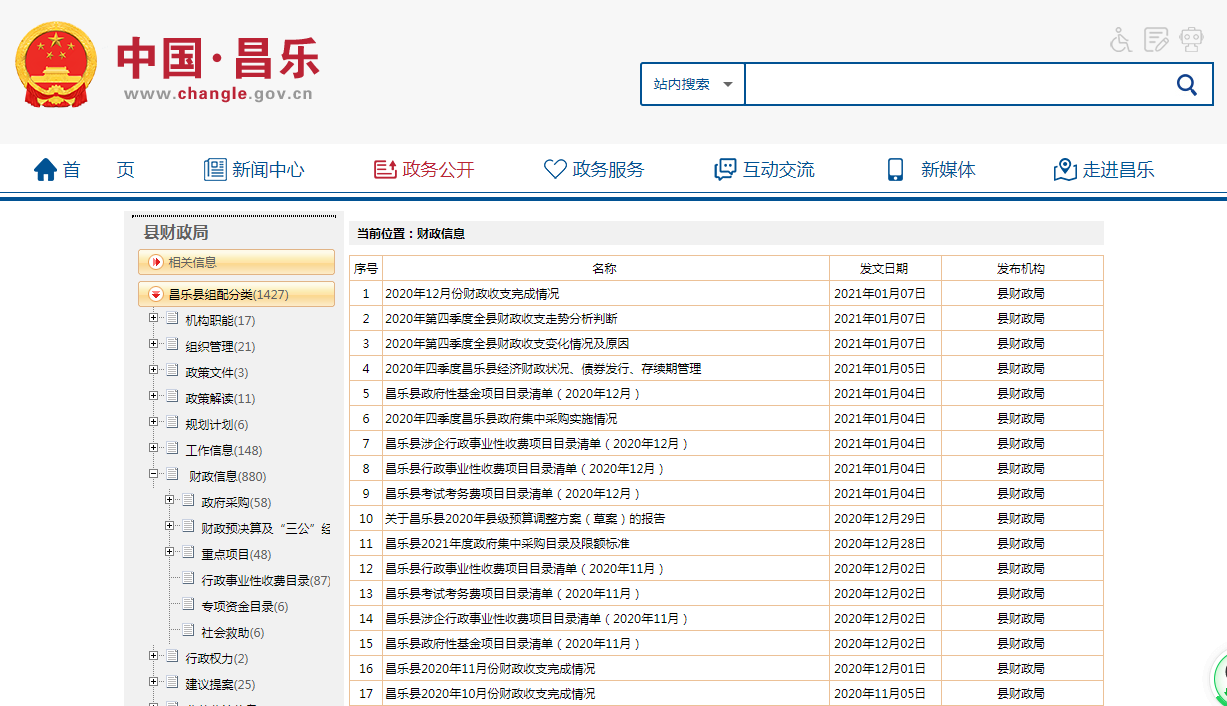Click the magnifying glass search button
Screen dimensions: 1227x706
coord(1186,85)
